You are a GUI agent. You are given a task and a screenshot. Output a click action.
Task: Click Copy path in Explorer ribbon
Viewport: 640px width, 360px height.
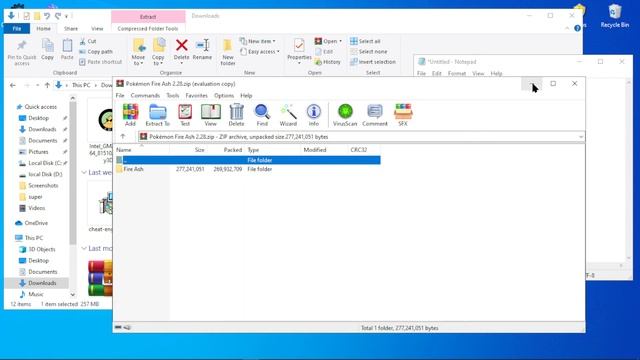point(96,51)
